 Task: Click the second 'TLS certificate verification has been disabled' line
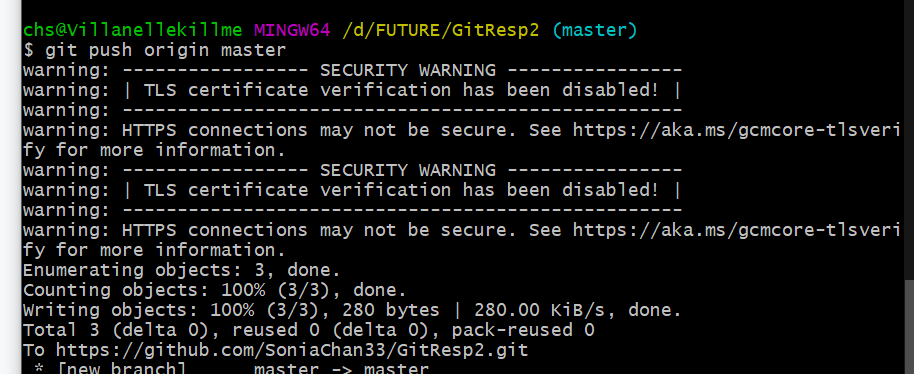click(x=353, y=190)
